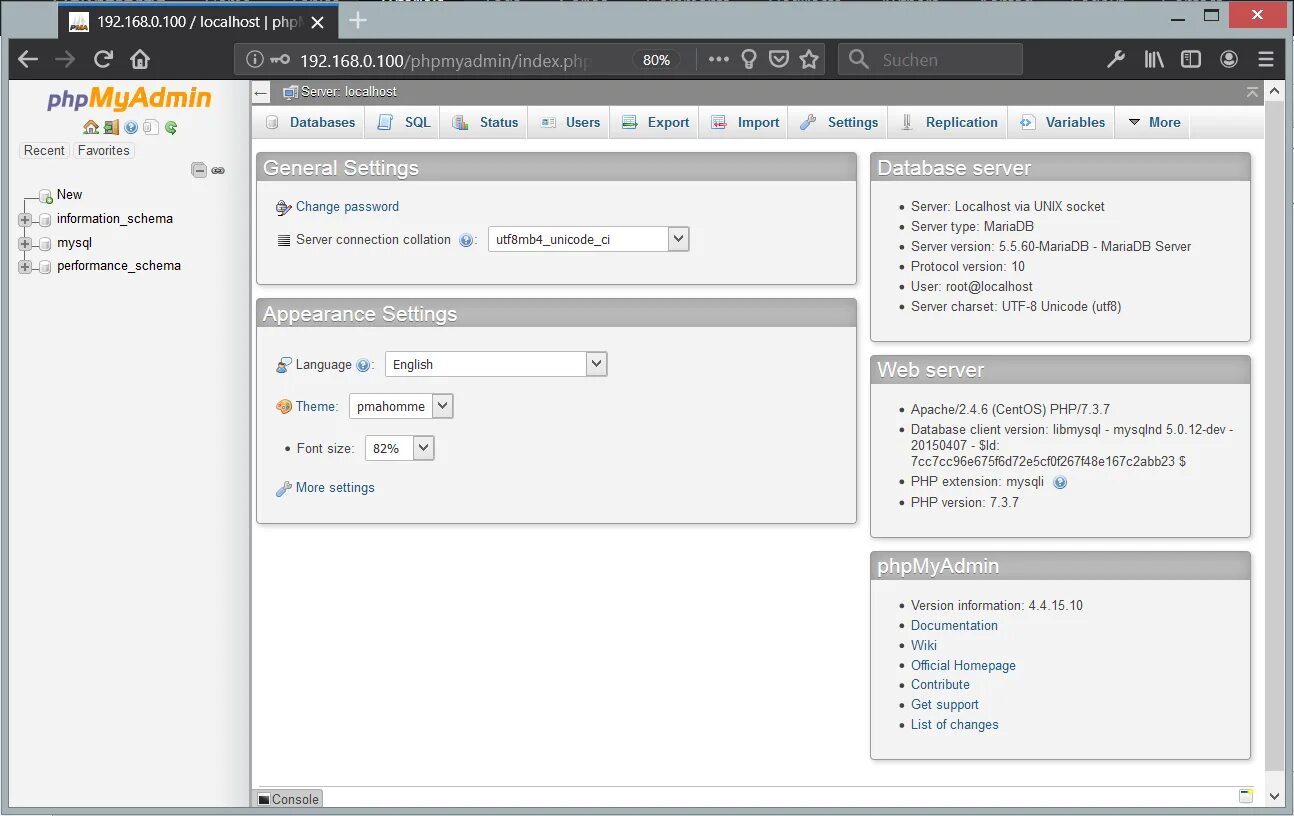This screenshot has height=816, width=1294.
Task: Click the Suchen search field
Action: [930, 59]
